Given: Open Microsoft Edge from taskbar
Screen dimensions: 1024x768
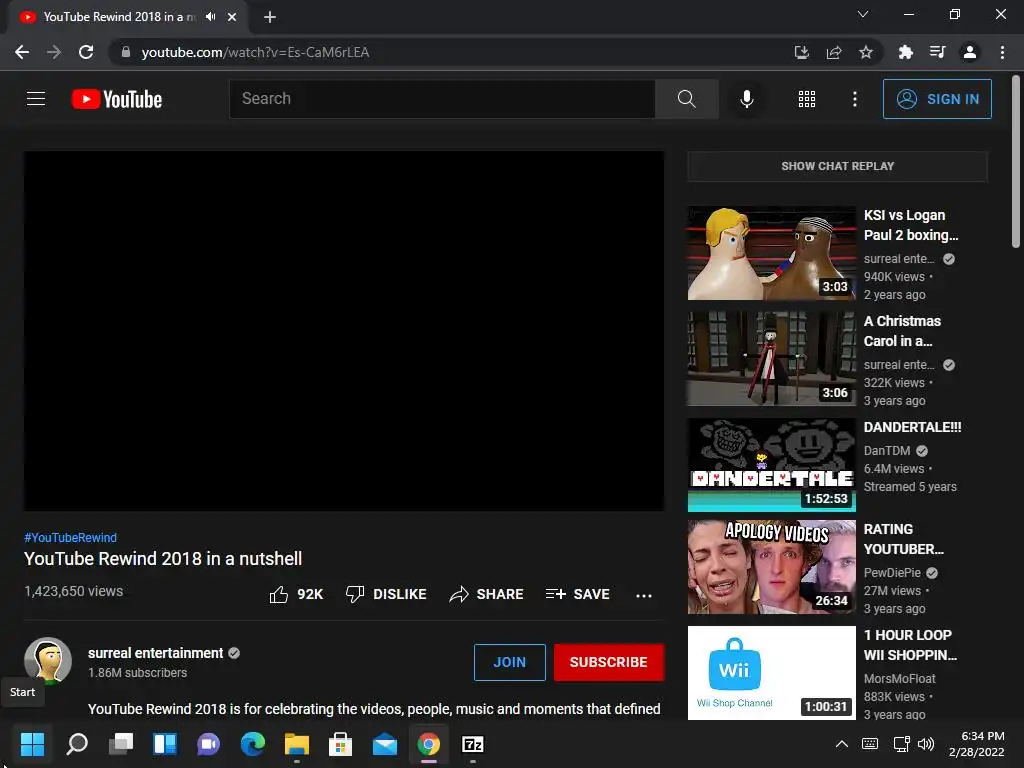Looking at the screenshot, I should pos(253,744).
